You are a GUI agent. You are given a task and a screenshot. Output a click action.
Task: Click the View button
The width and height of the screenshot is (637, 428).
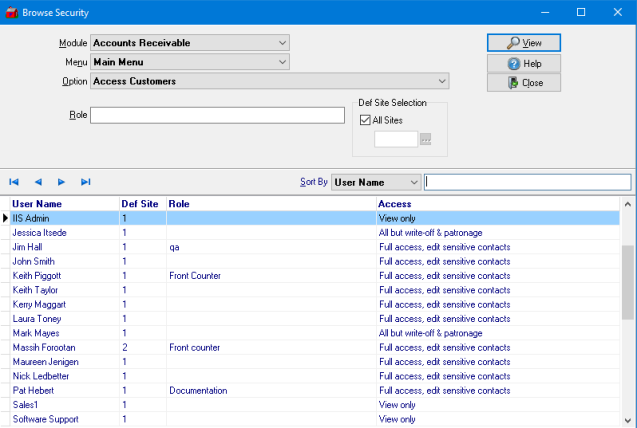click(x=523, y=43)
